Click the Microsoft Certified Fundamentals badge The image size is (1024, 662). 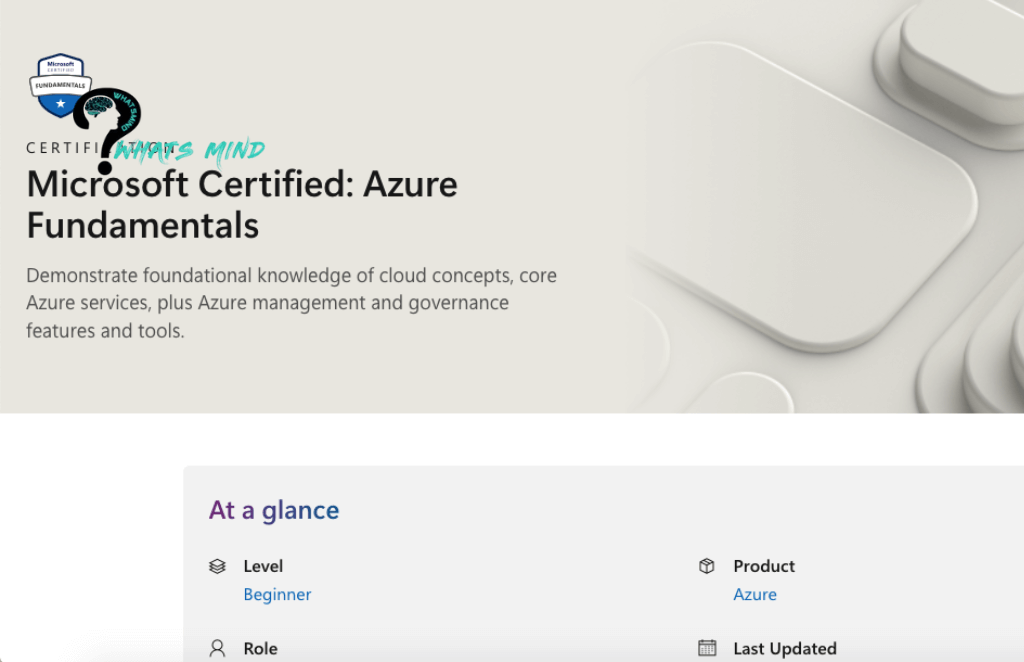[60, 85]
